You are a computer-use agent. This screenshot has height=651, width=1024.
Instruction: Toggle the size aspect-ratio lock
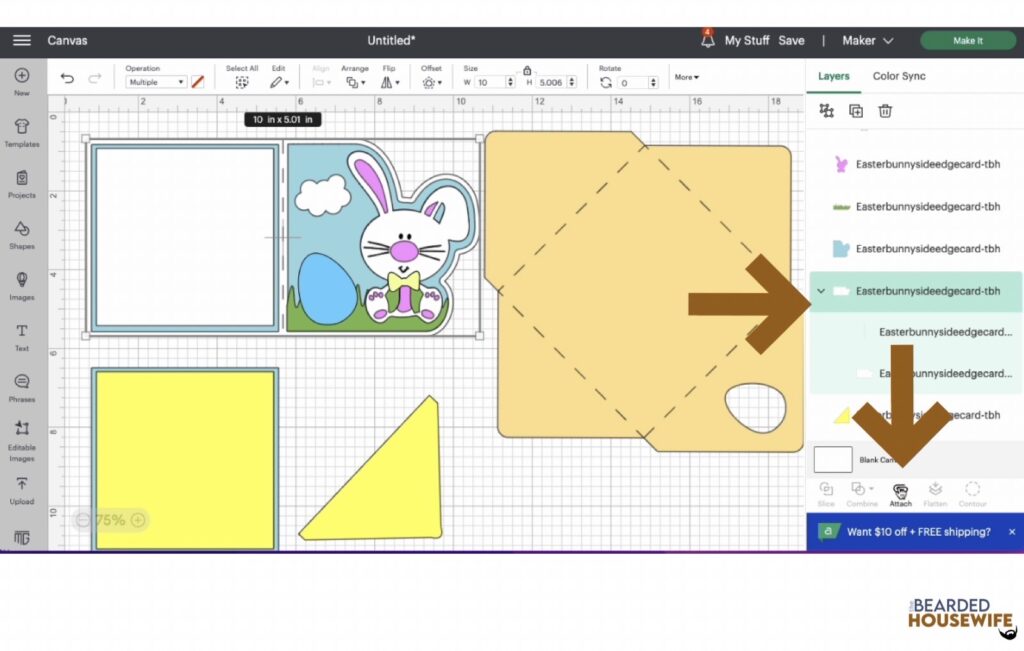(x=527, y=70)
